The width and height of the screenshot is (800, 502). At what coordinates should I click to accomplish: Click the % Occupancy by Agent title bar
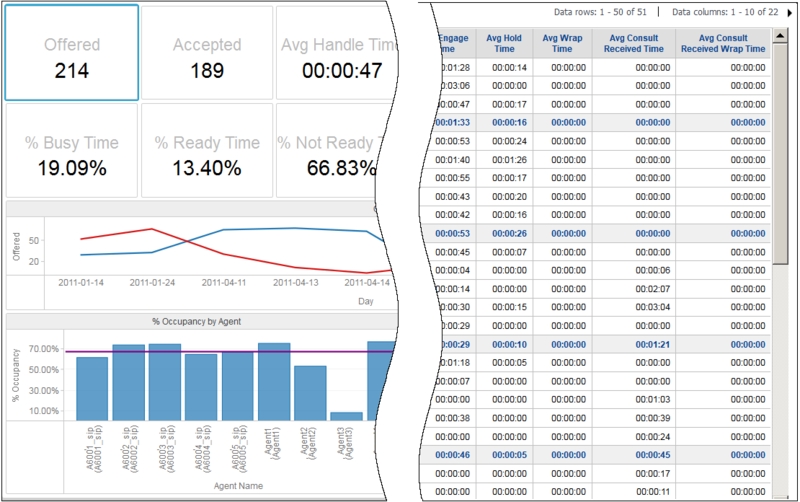(198, 322)
